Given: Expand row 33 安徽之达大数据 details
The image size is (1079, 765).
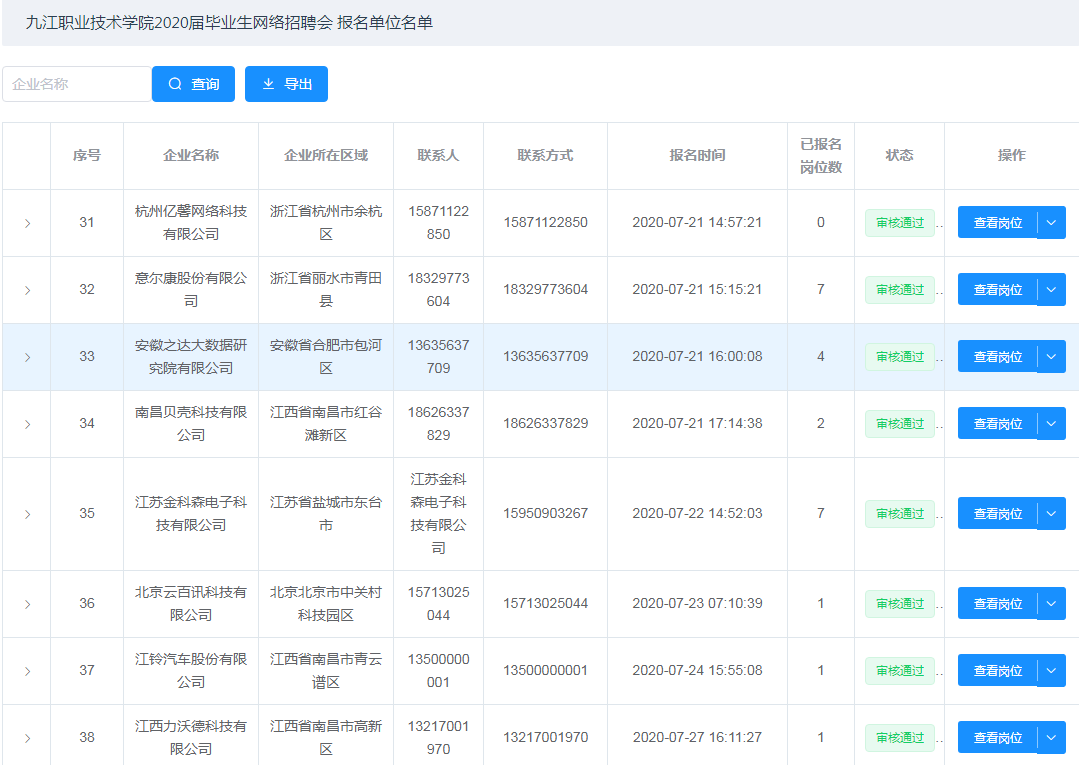Looking at the screenshot, I should pyautogui.click(x=27, y=357).
